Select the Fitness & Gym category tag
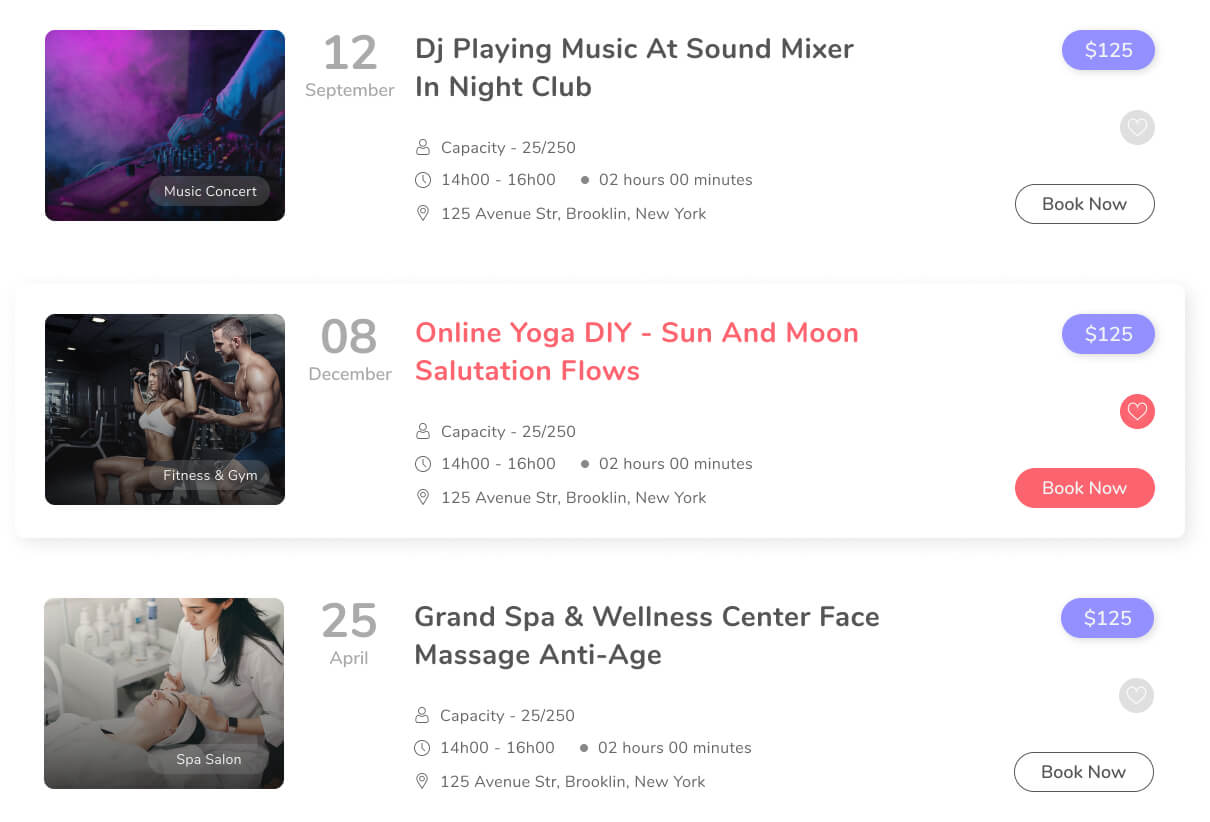This screenshot has width=1210, height=822. (210, 475)
